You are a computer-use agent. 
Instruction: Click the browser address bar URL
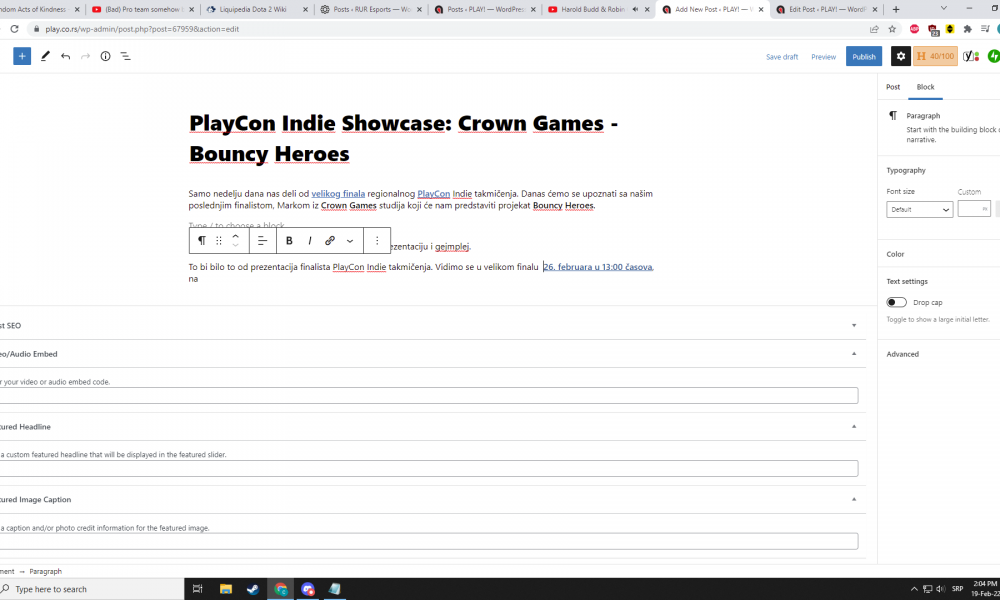point(142,29)
